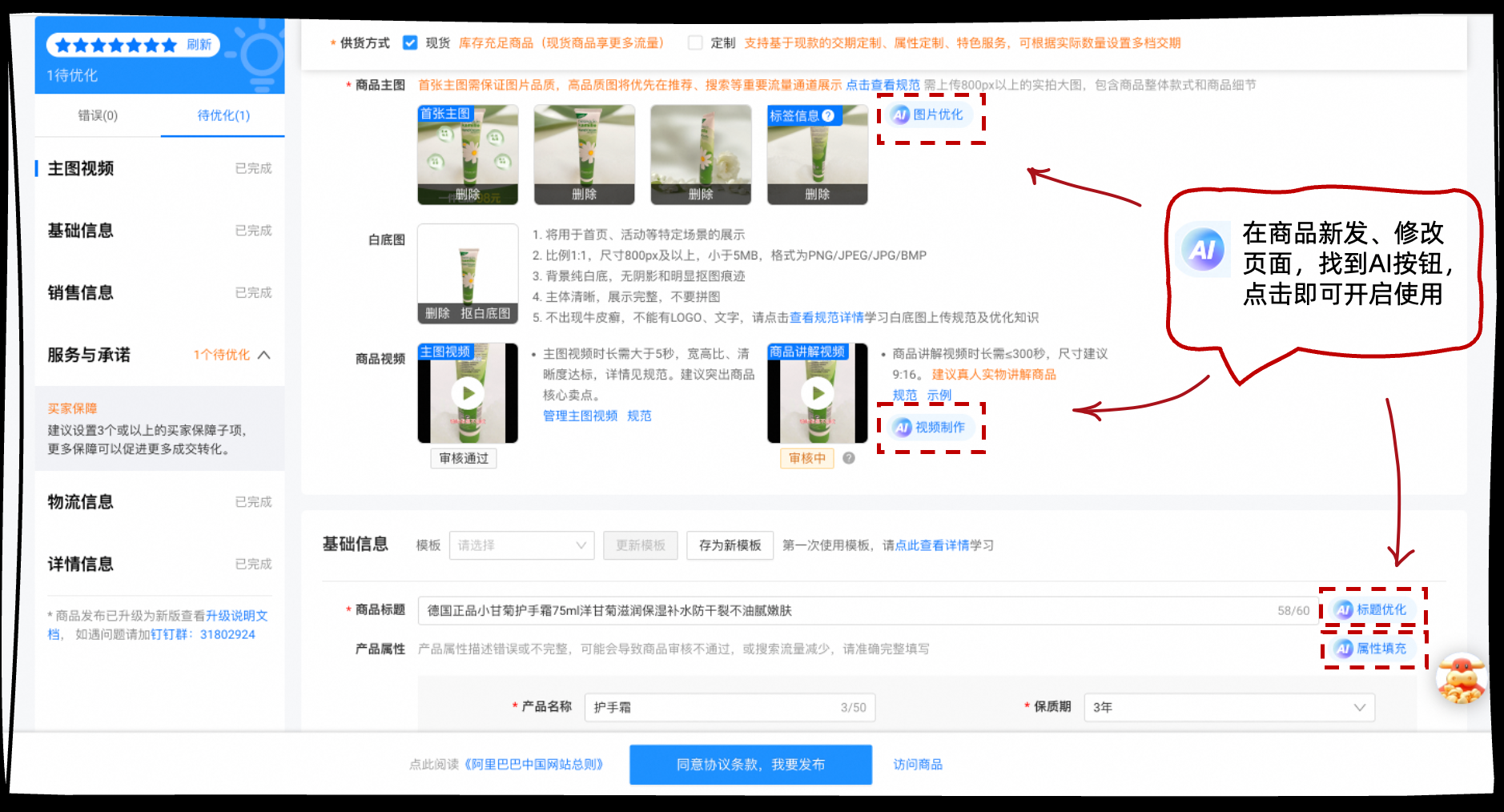Switch to the 错误(0) tab
The width and height of the screenshot is (1504, 812).
98,115
